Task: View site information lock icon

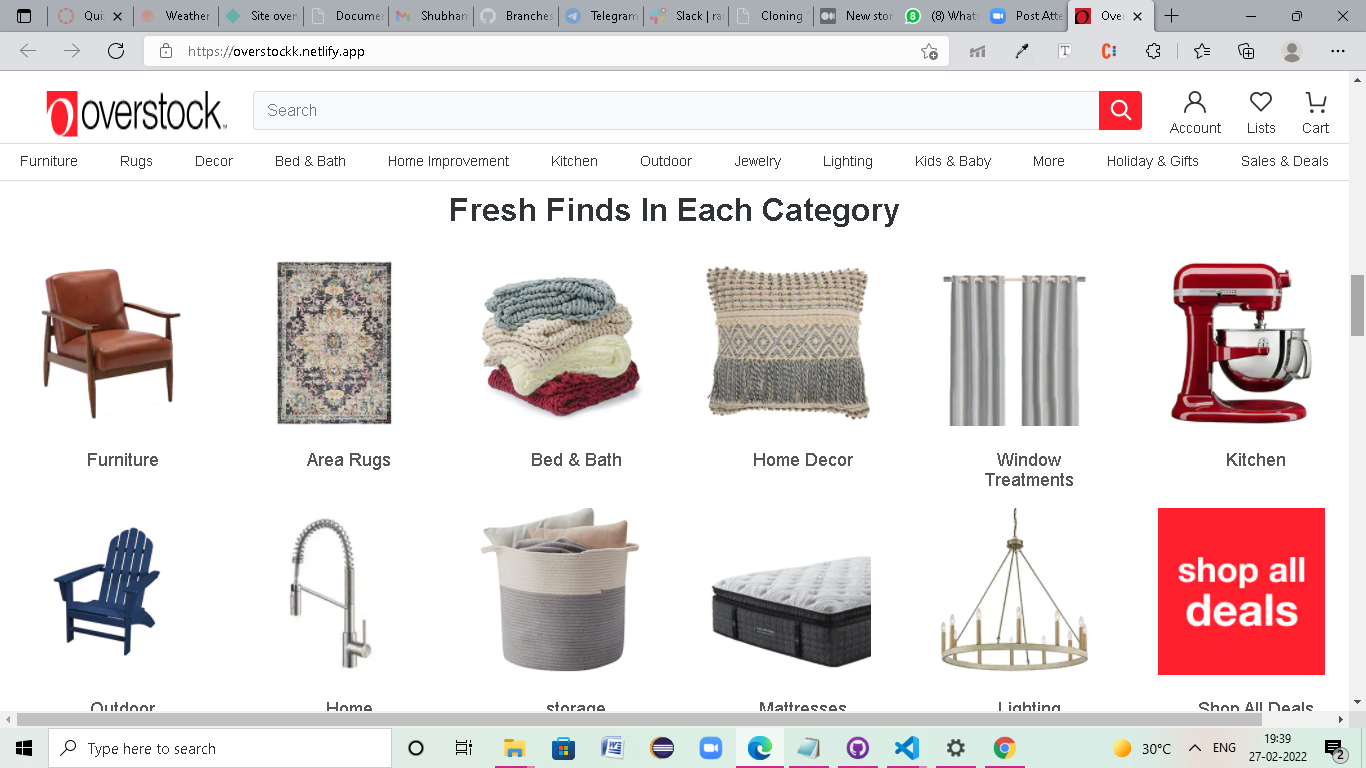Action: (x=166, y=51)
